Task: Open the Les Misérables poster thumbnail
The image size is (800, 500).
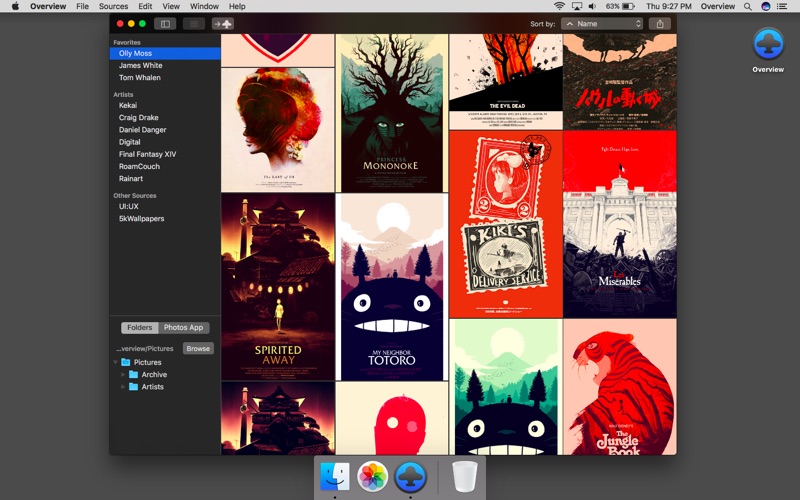Action: click(620, 224)
